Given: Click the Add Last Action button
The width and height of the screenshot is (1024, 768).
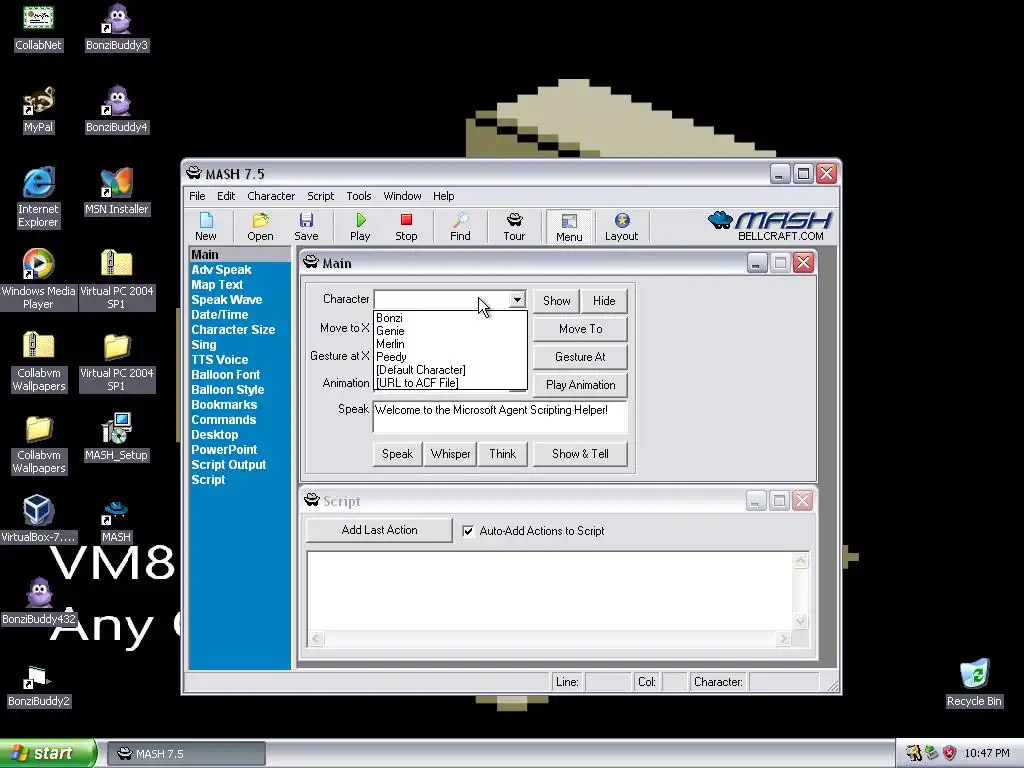Looking at the screenshot, I should coord(379,530).
